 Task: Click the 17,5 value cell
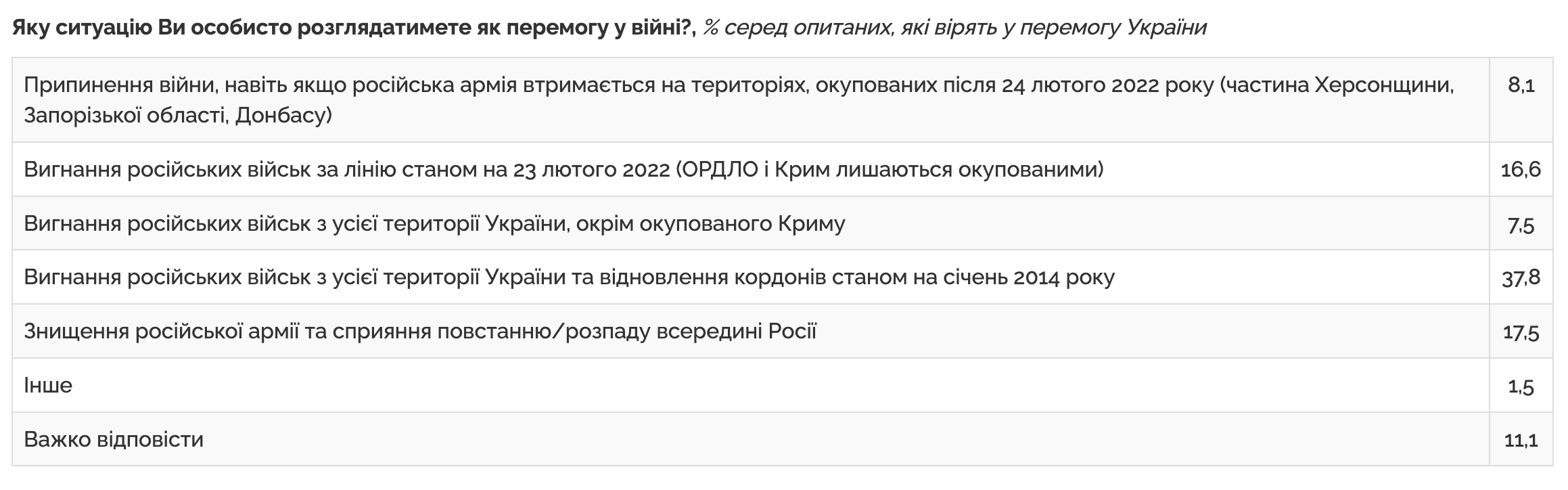pyautogui.click(x=1521, y=332)
